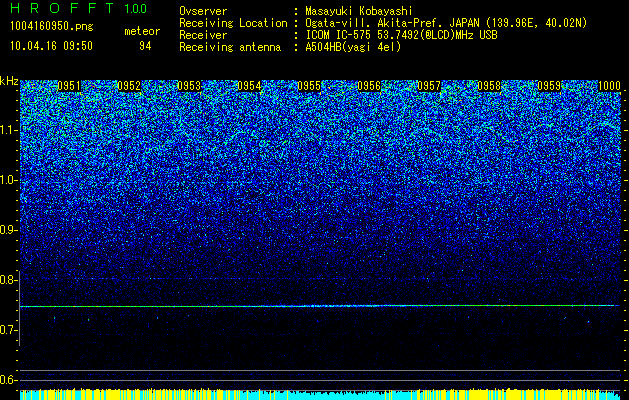Click the 1000 time marker
Screen dimensions: 629x400
(x=609, y=86)
